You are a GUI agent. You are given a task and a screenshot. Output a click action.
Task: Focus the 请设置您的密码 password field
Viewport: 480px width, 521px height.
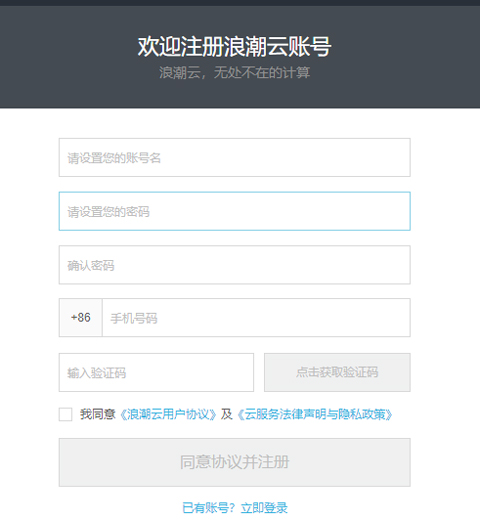click(235, 211)
